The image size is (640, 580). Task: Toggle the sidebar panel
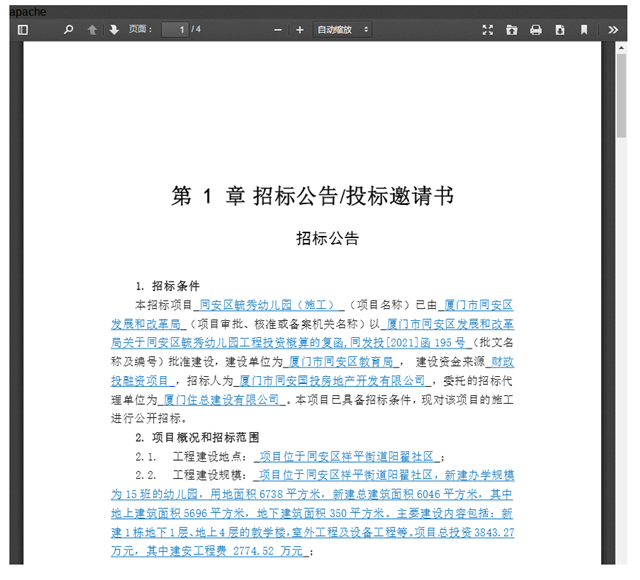point(23,30)
